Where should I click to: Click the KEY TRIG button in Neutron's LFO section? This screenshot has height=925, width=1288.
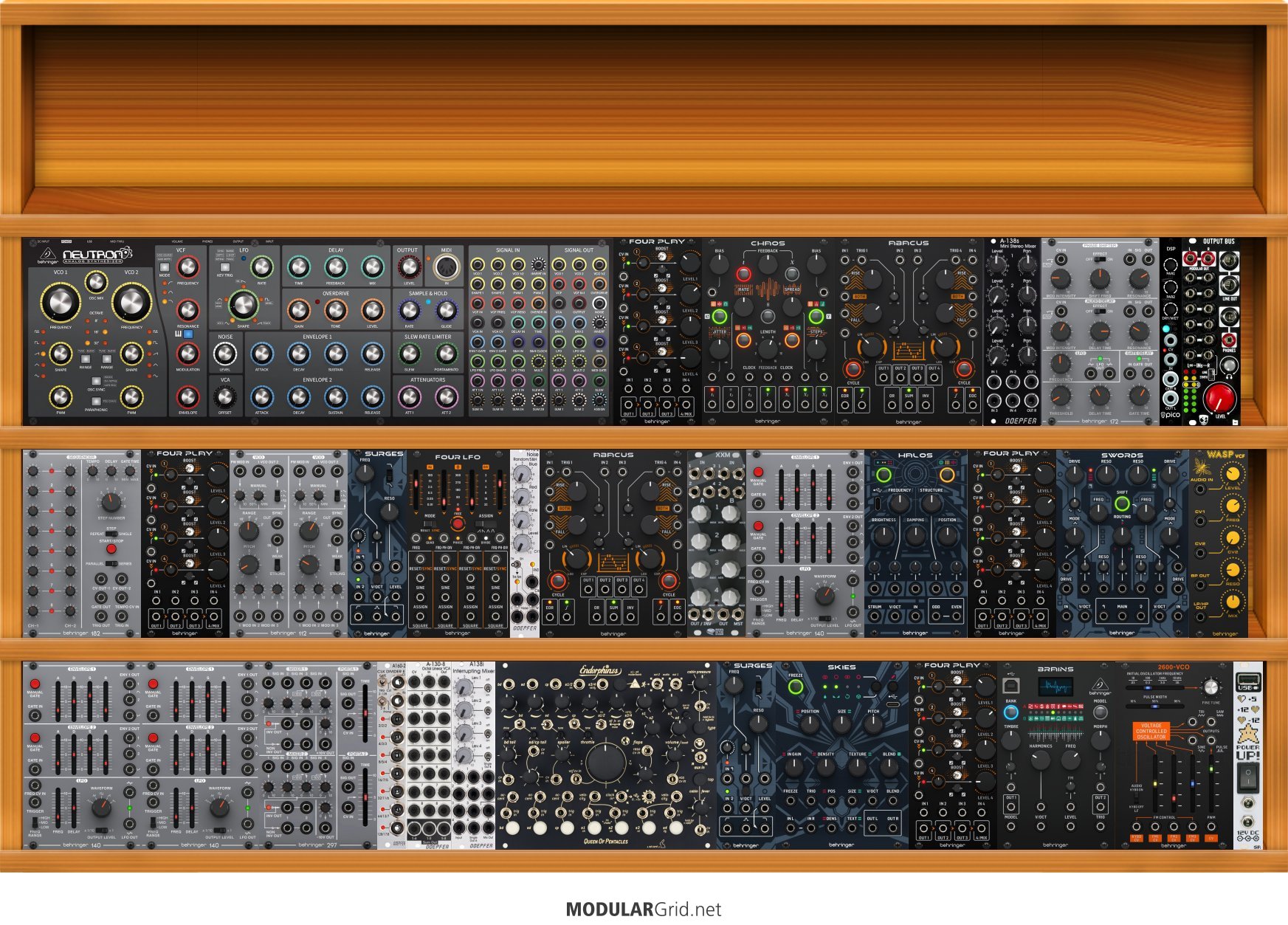tap(224, 267)
